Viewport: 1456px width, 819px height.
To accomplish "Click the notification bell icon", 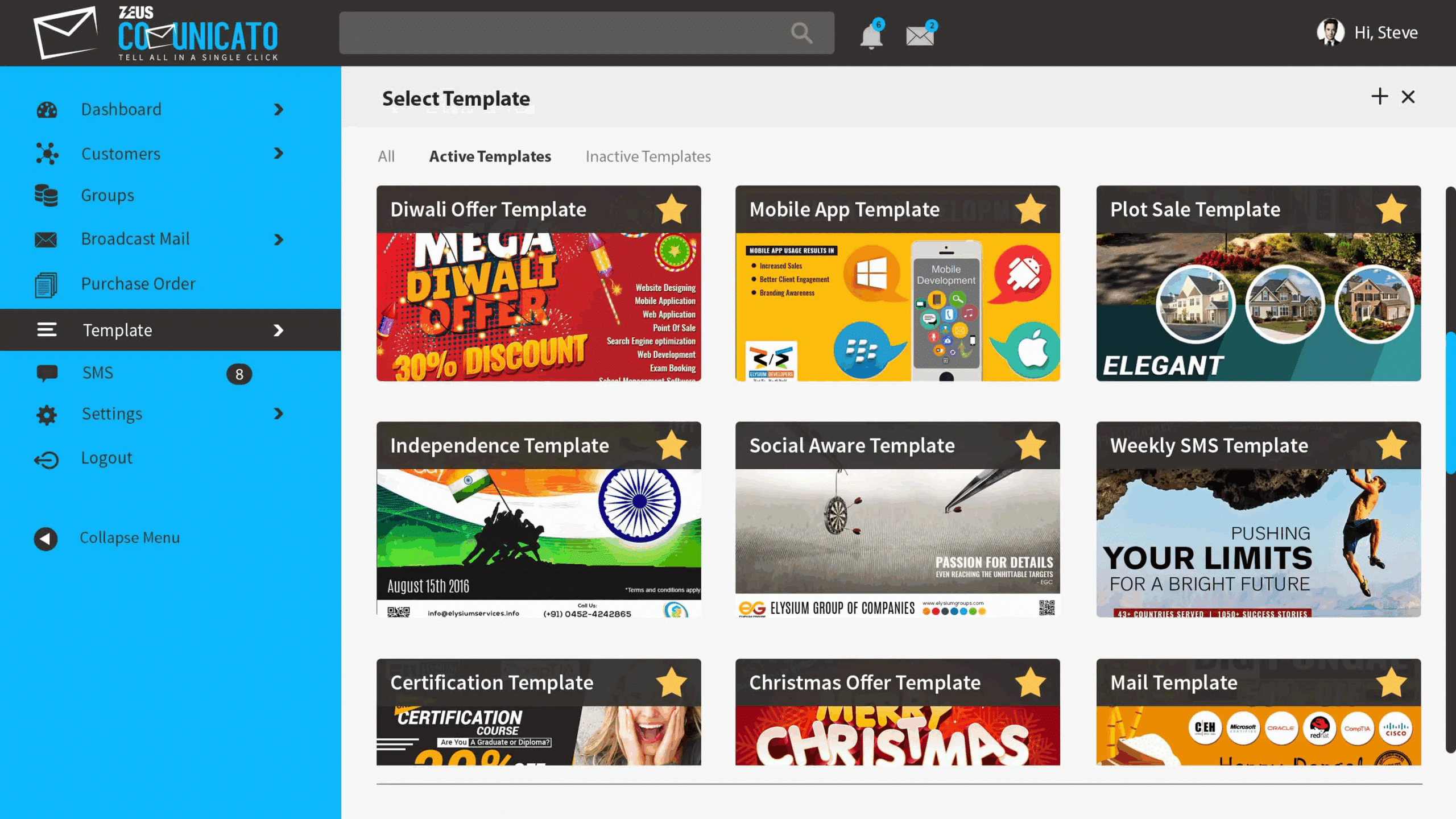I will [871, 36].
